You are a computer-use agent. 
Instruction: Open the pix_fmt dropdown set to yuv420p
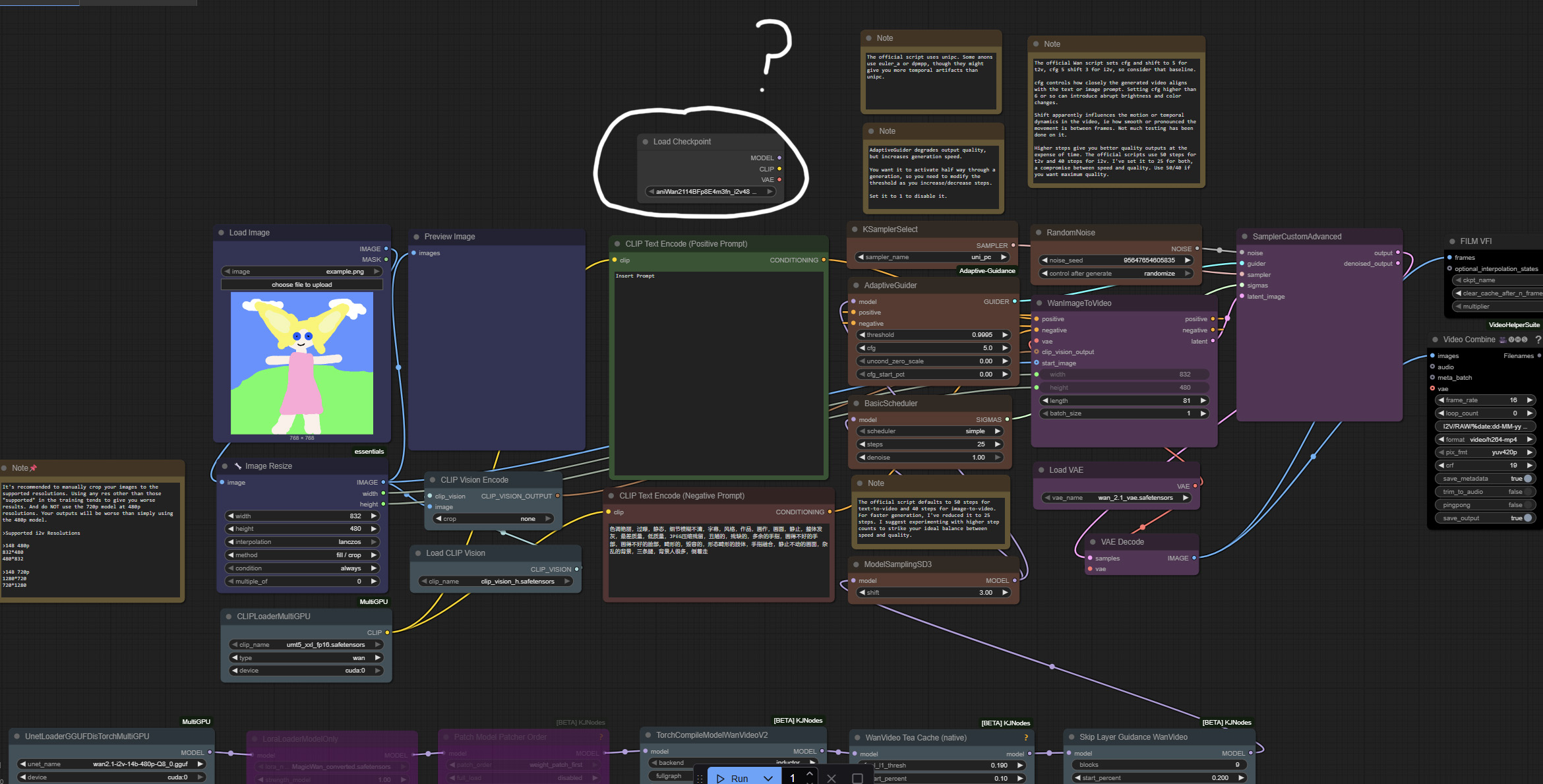pos(1485,452)
